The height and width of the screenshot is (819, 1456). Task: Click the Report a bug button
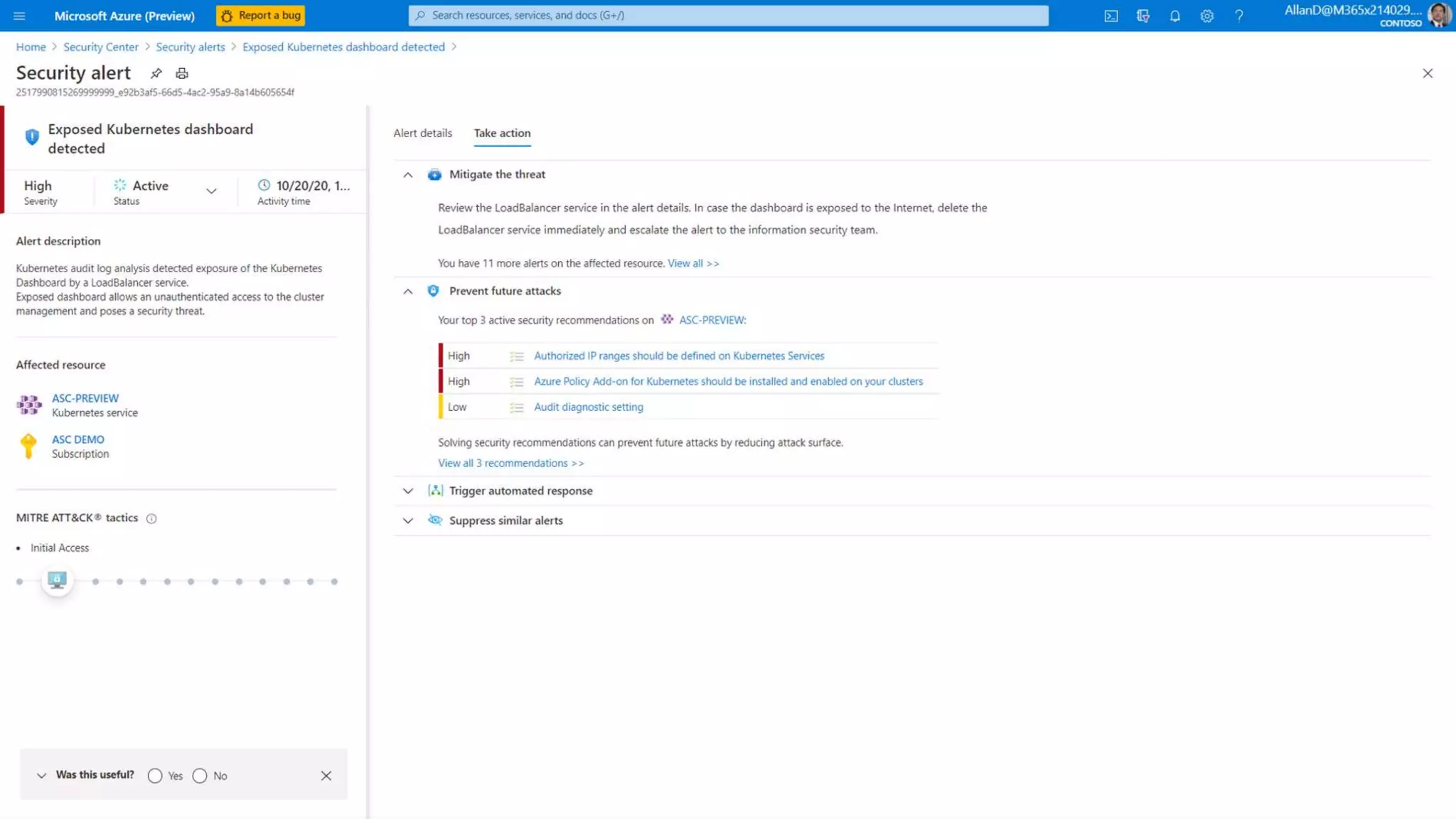click(261, 16)
